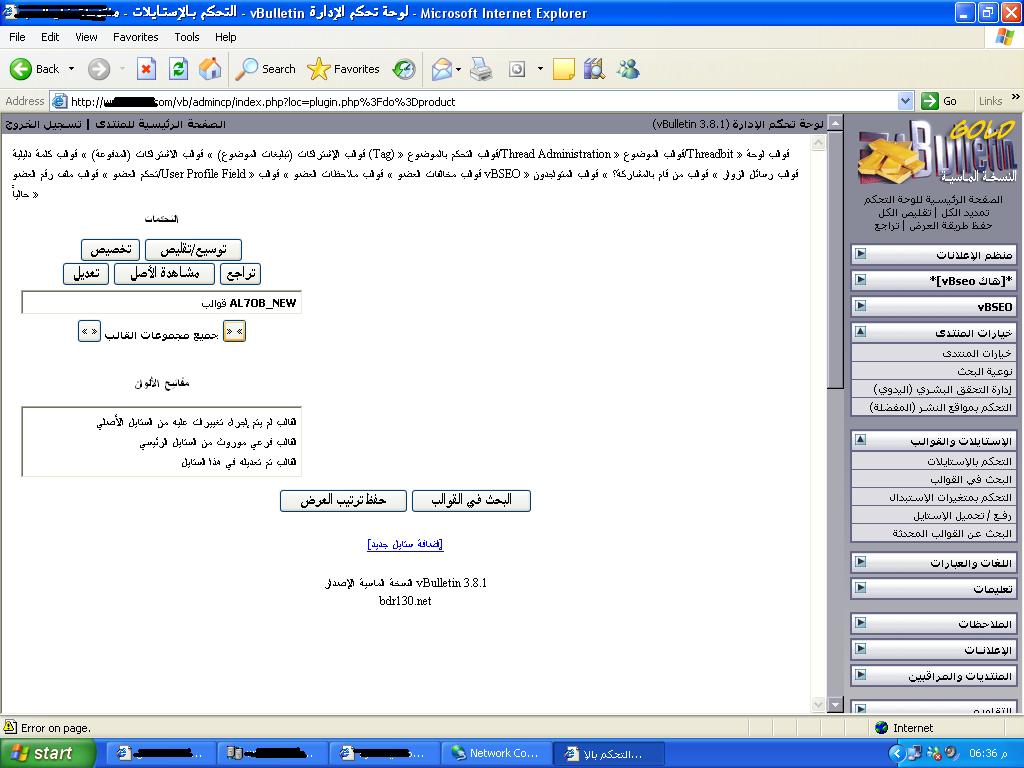The width and height of the screenshot is (1024, 768).
Task: Expand the اللغات والعبارات sidebar section
Action: click(x=860, y=563)
